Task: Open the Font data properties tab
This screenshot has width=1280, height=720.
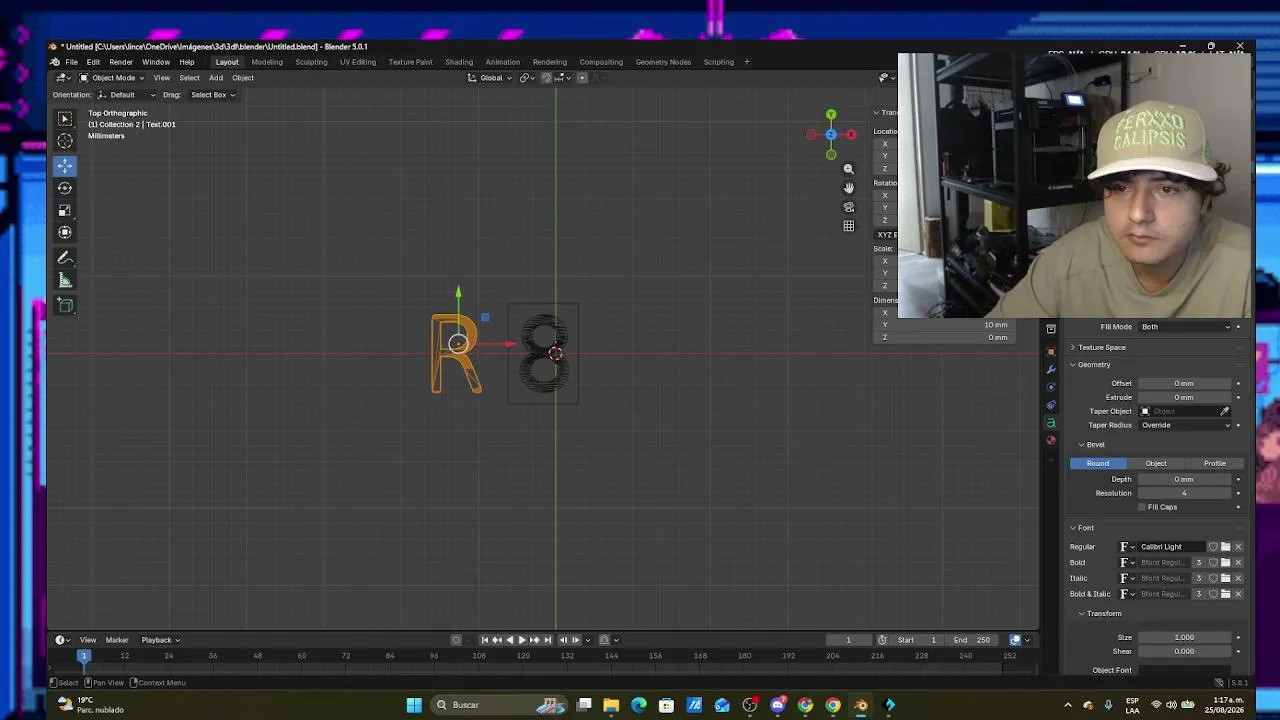Action: click(1051, 423)
